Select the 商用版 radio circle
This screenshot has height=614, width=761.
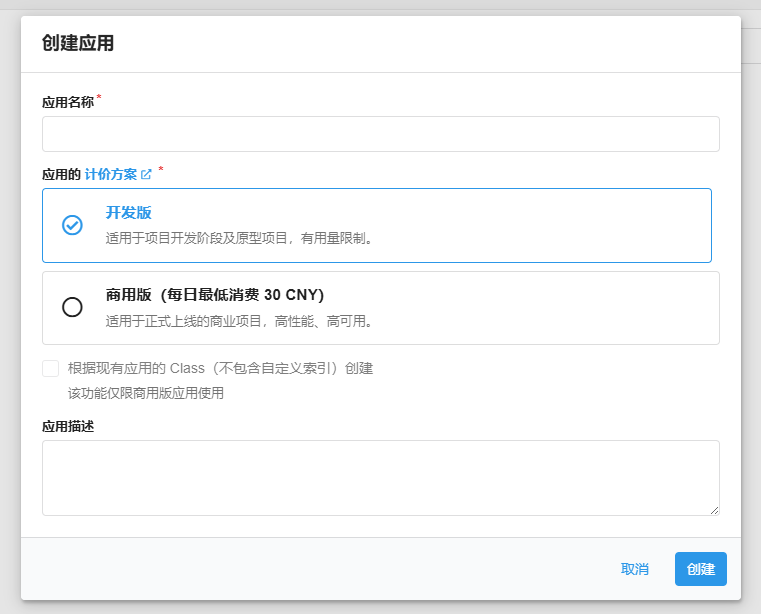click(72, 307)
